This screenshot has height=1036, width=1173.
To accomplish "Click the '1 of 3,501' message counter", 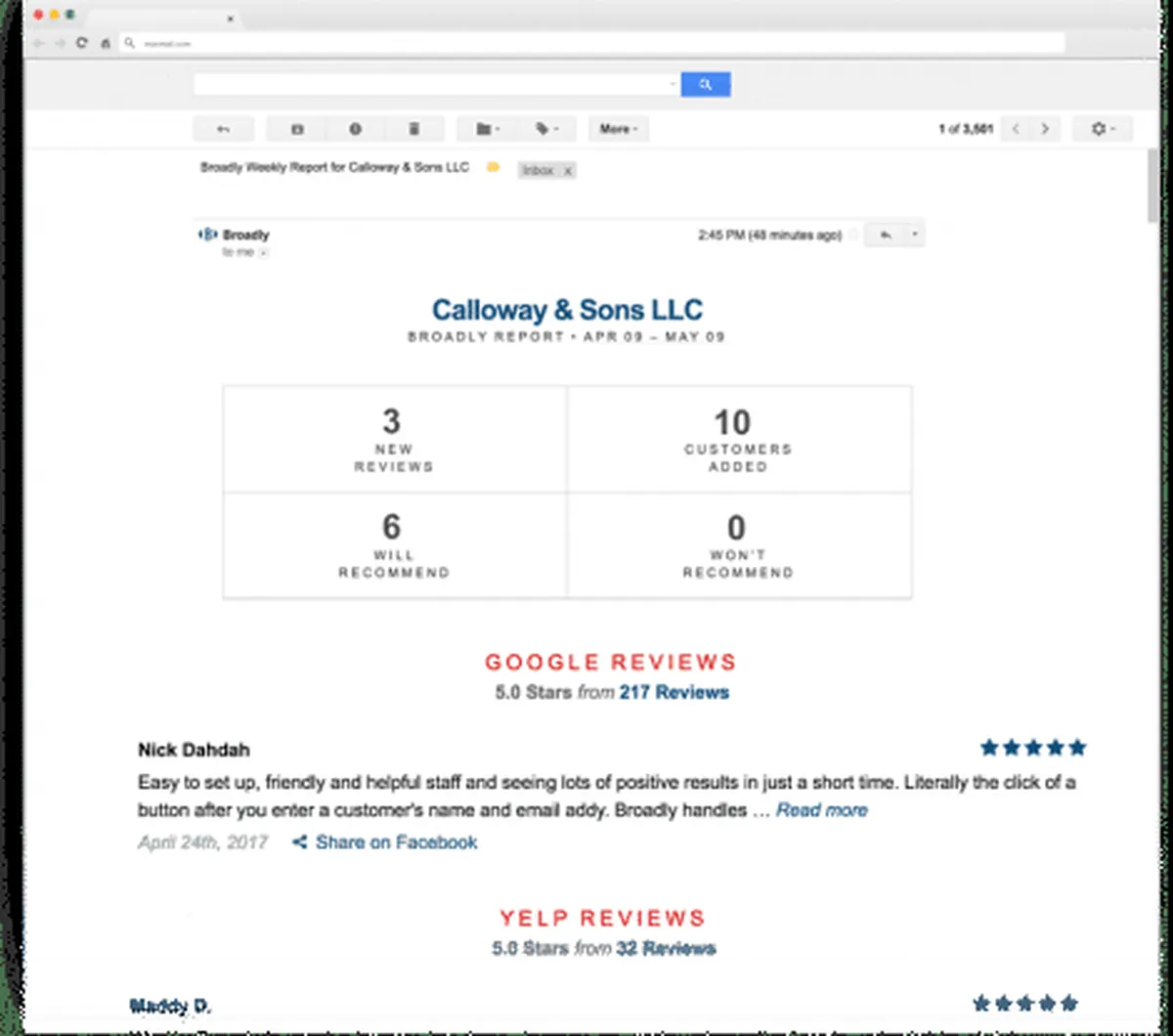I will coord(966,129).
